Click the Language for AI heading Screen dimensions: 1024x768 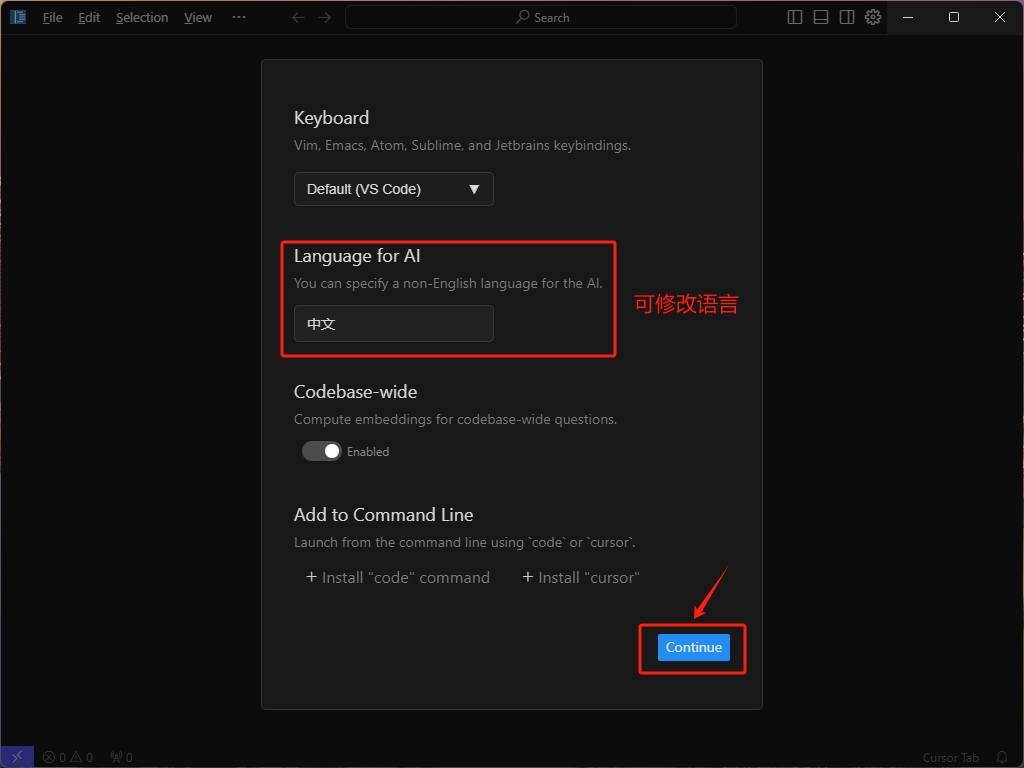(x=357, y=256)
